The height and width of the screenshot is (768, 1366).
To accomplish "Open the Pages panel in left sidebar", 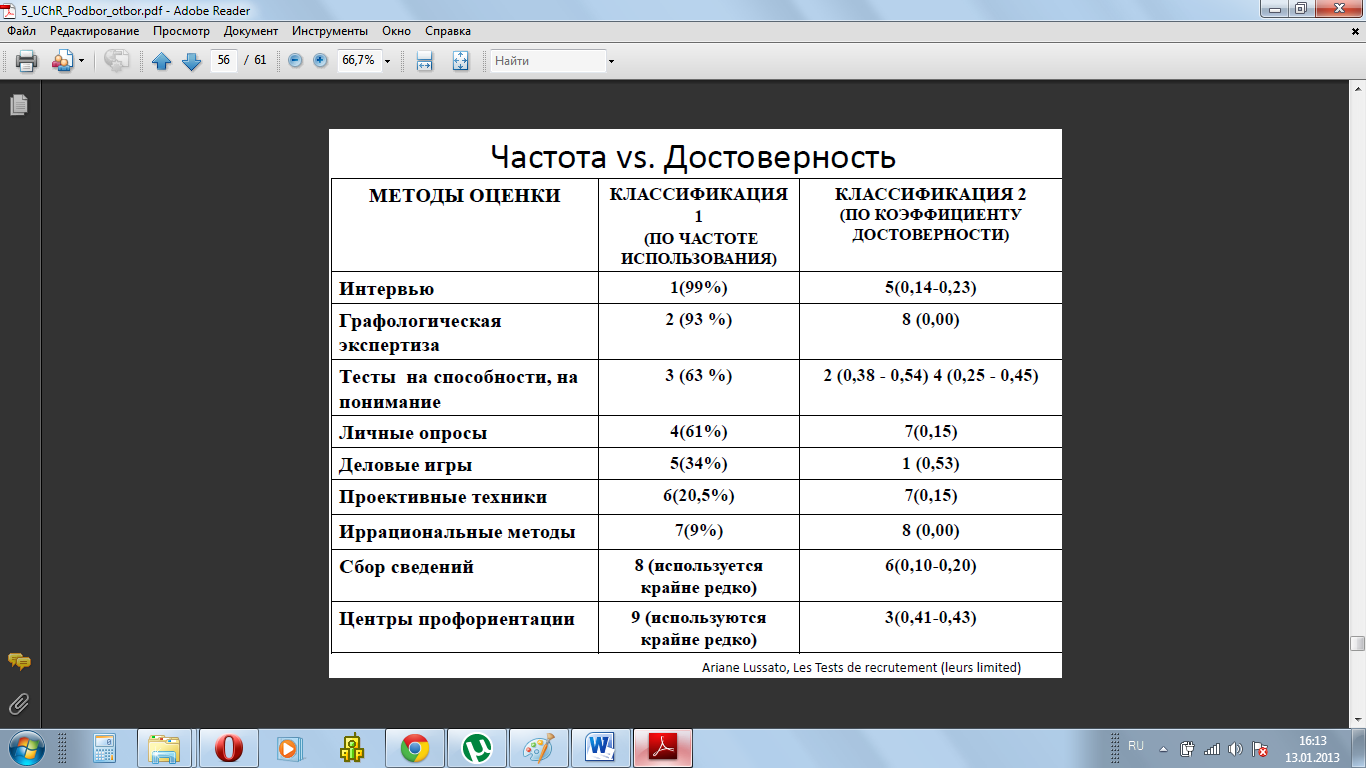I will (x=18, y=105).
